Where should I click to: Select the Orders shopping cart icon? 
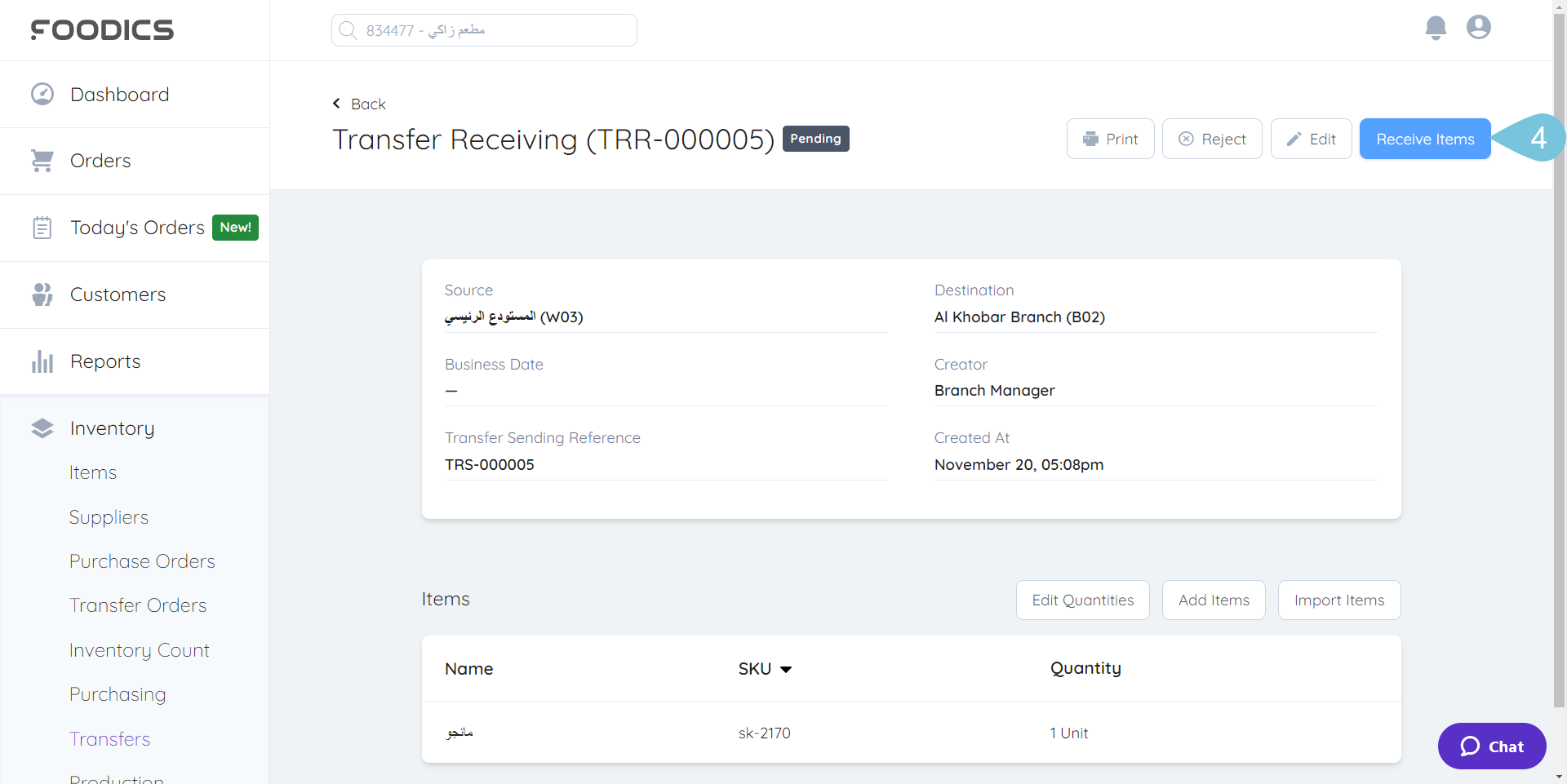click(x=42, y=160)
